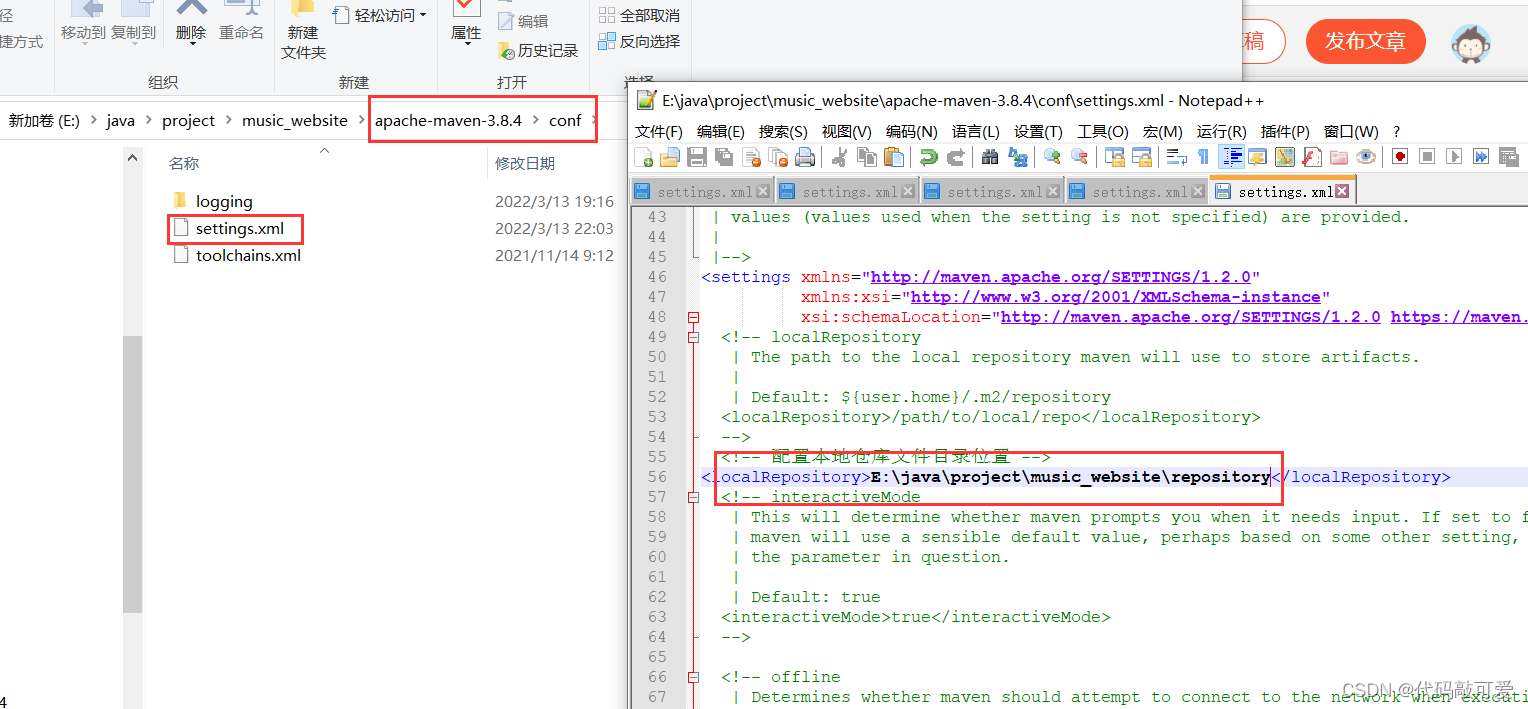Click 历史记录 in Explorer ribbon
The image size is (1528, 709).
pyautogui.click(x=537, y=50)
